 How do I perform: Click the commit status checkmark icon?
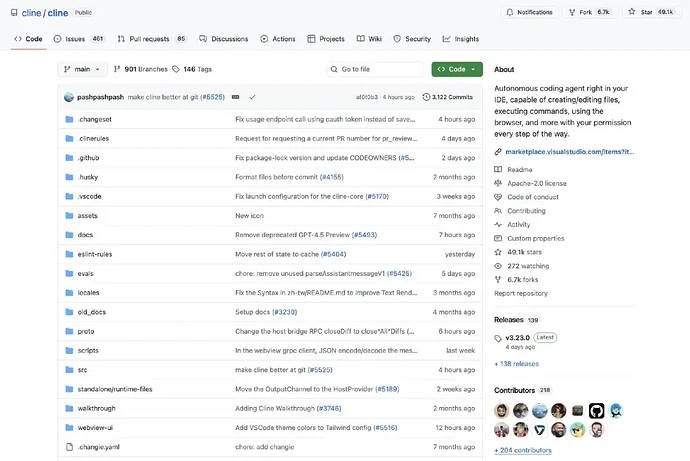(x=252, y=97)
